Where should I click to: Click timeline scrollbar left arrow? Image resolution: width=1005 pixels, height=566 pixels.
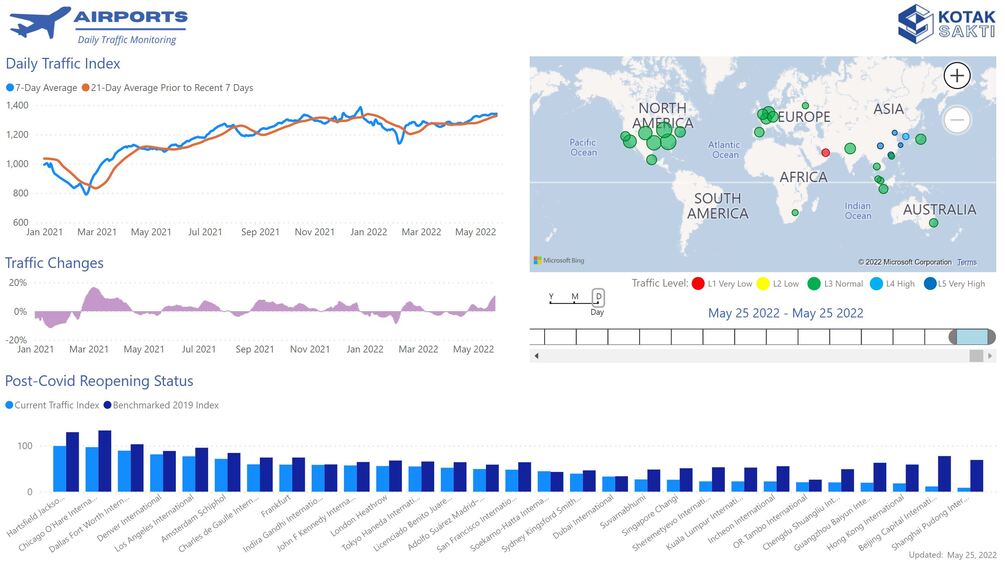(x=536, y=356)
